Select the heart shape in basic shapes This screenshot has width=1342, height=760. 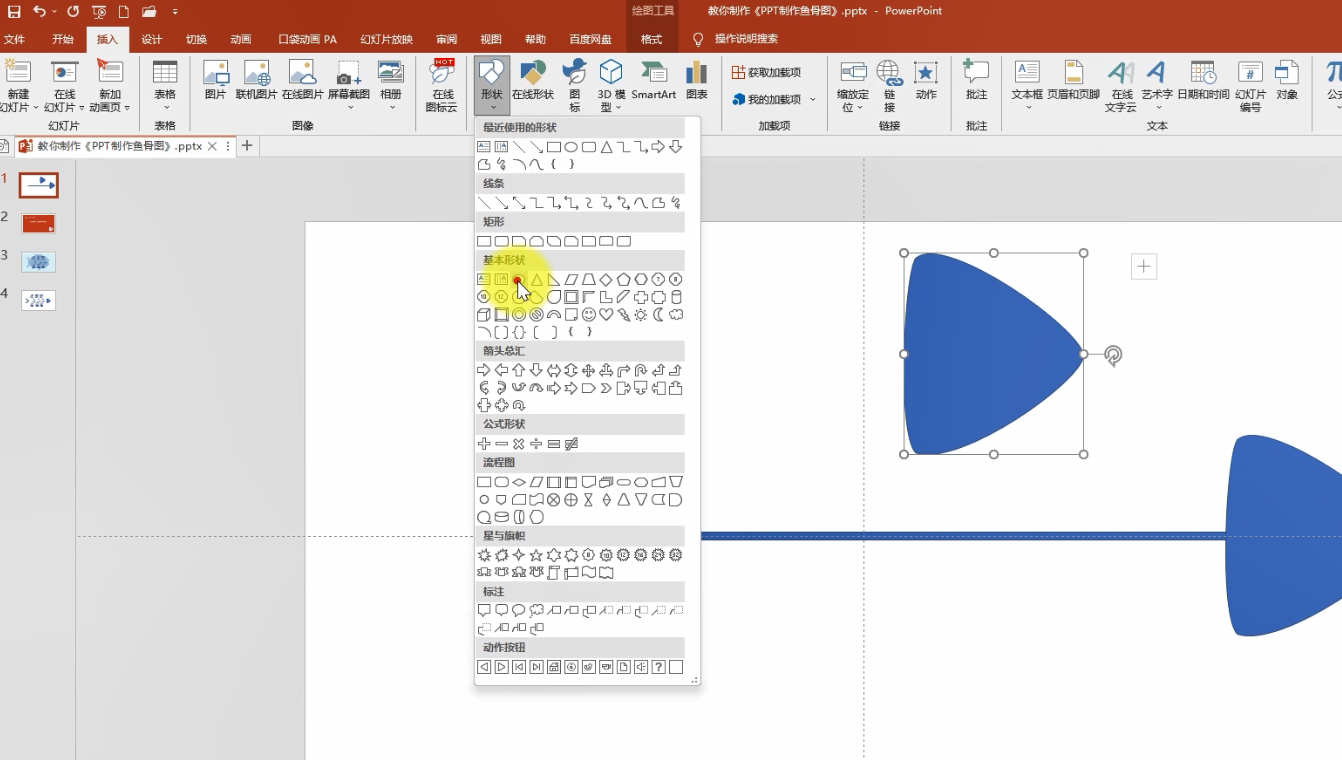pyautogui.click(x=606, y=315)
